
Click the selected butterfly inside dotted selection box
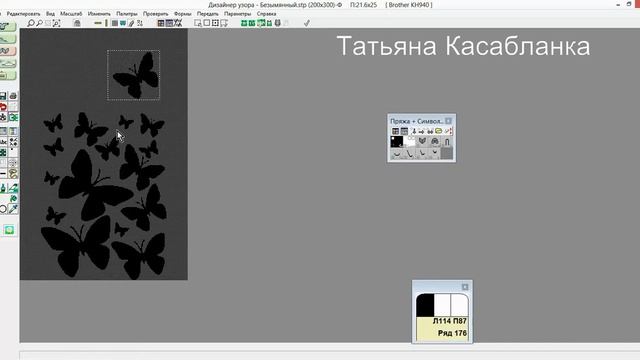tap(135, 76)
